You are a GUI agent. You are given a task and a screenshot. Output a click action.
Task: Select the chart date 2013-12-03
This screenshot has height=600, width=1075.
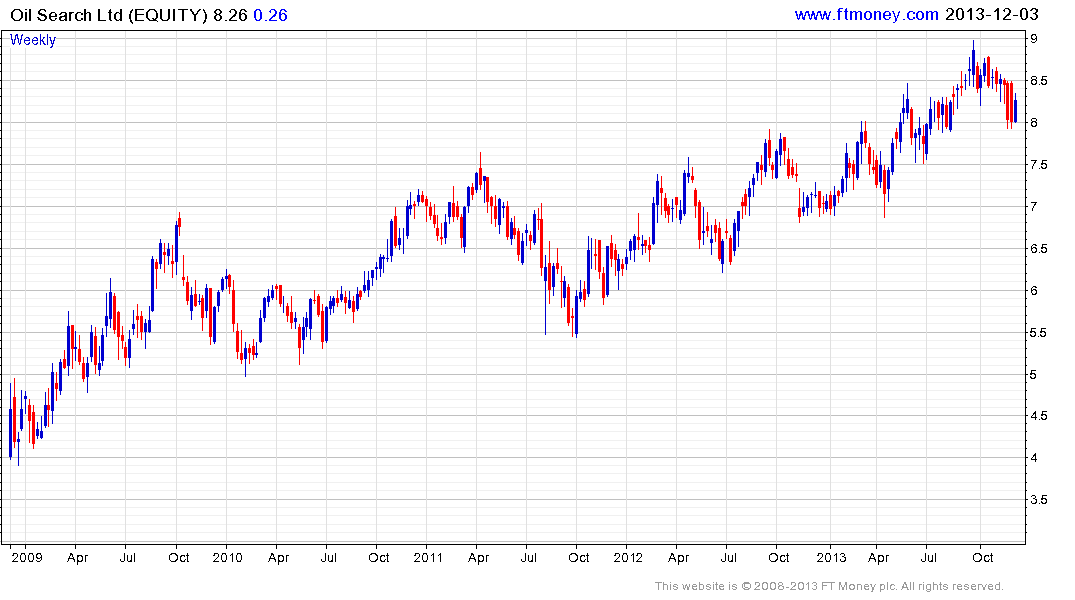click(992, 15)
